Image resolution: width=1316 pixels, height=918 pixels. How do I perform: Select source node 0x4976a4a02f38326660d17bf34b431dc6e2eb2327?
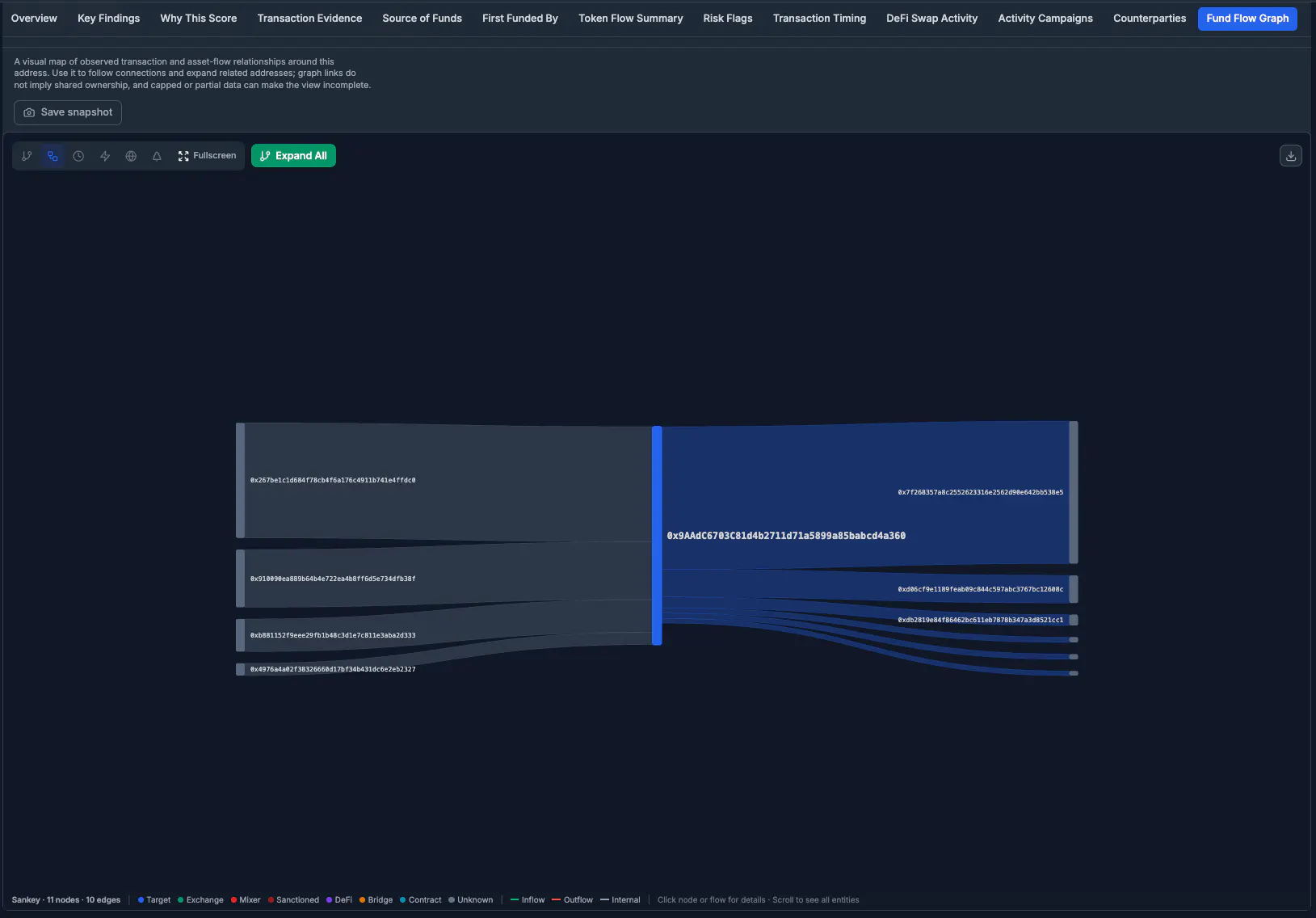[240, 669]
